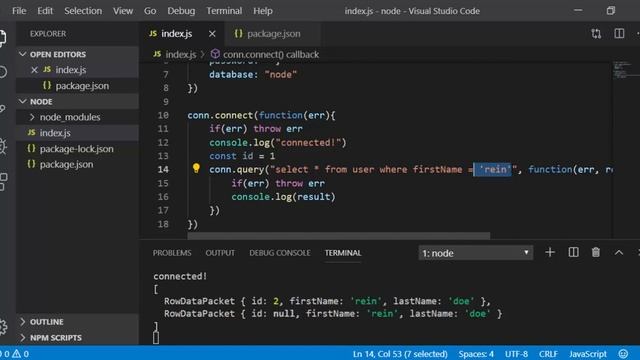
Task: Expand the node_modules folder
Action: tap(70, 117)
